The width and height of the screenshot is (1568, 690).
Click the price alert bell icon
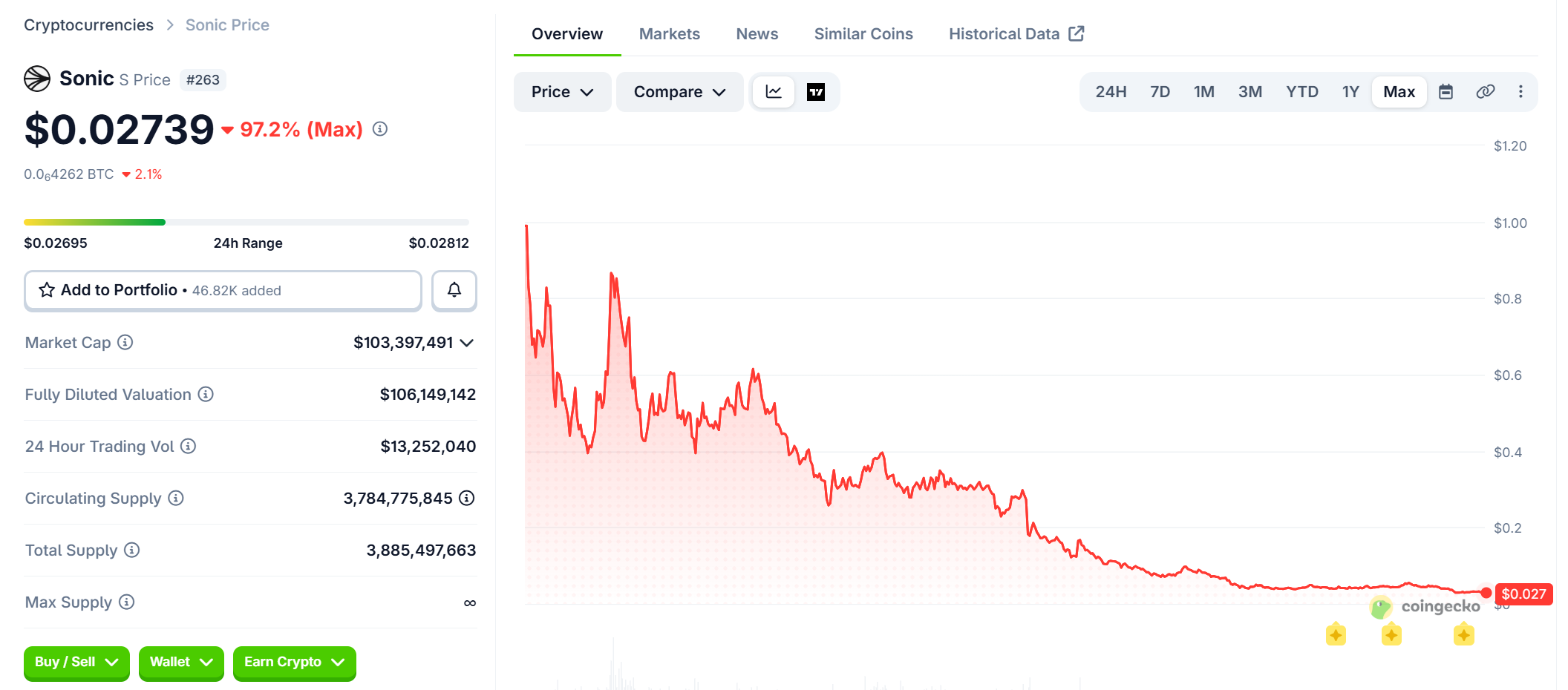pyautogui.click(x=454, y=290)
